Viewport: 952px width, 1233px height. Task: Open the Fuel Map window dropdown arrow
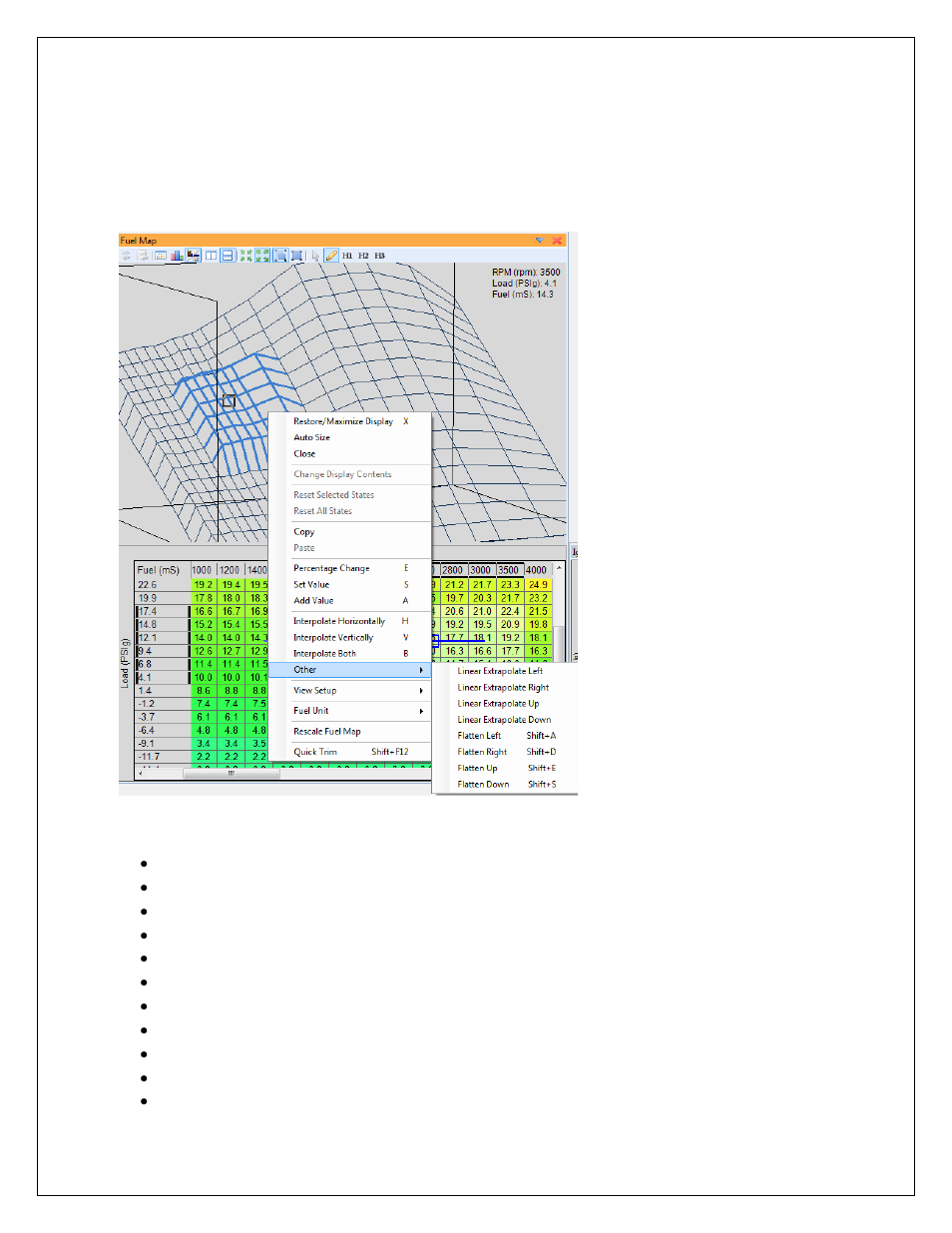[540, 241]
